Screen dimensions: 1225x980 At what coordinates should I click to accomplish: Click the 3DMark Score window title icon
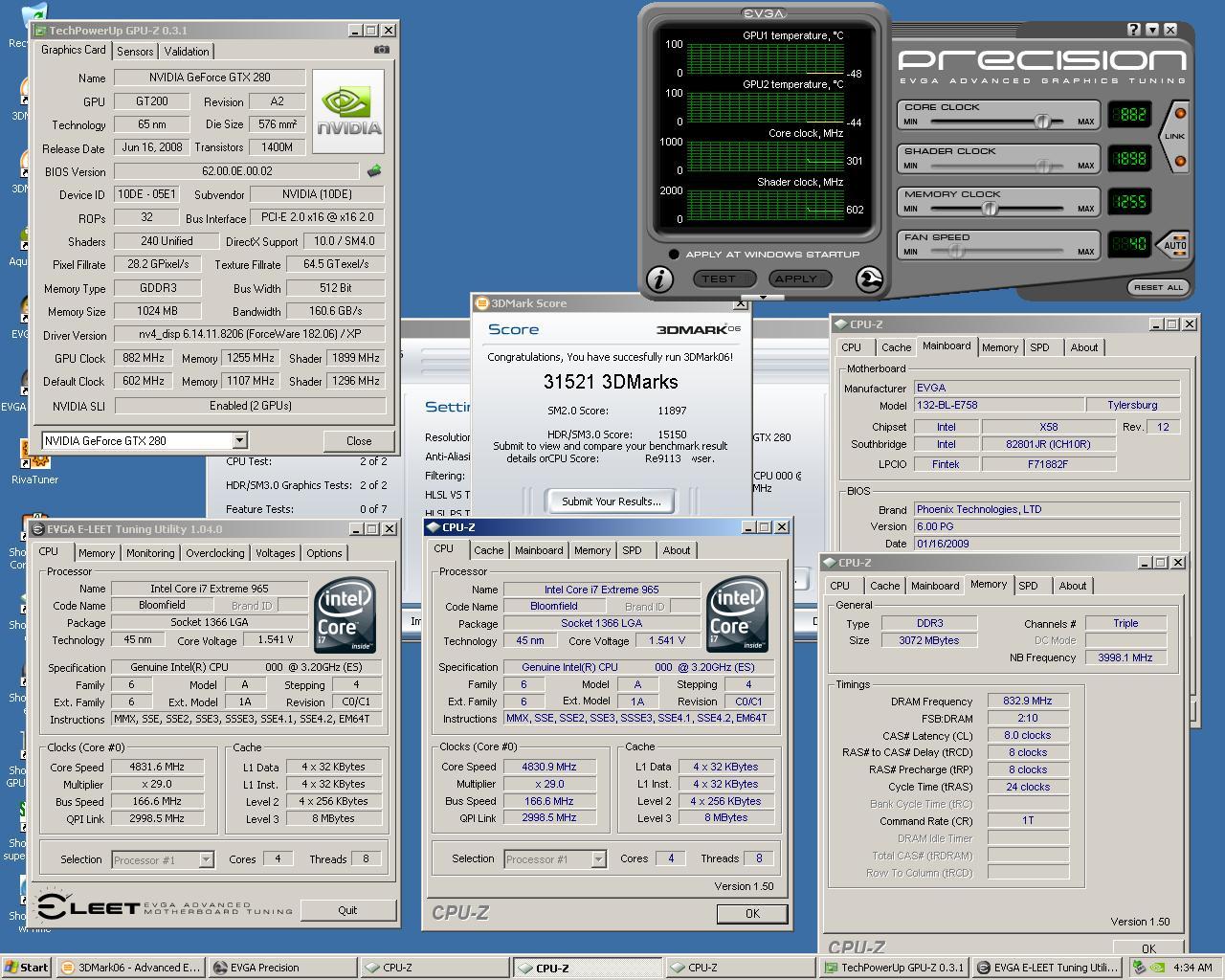(x=482, y=303)
